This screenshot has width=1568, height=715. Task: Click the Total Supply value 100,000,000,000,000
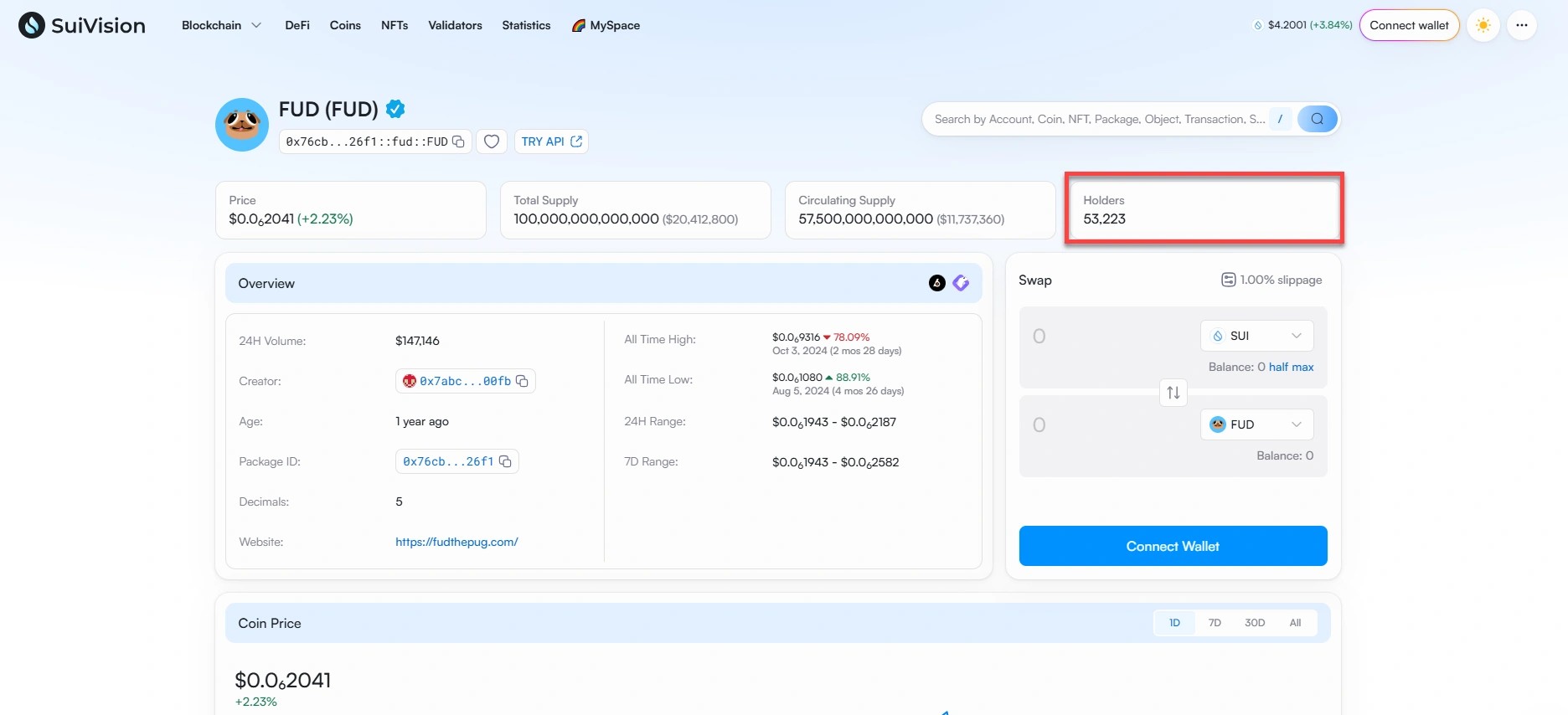[586, 219]
